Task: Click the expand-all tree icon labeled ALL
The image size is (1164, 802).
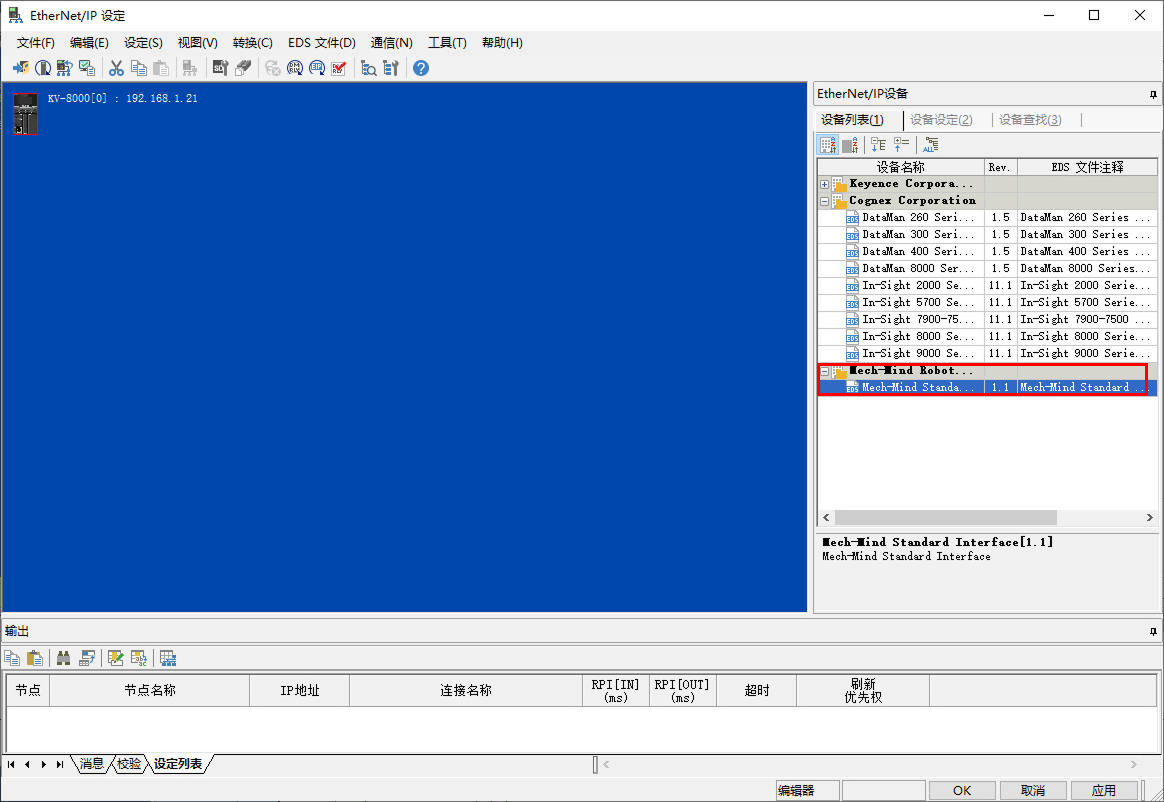Action: click(931, 144)
